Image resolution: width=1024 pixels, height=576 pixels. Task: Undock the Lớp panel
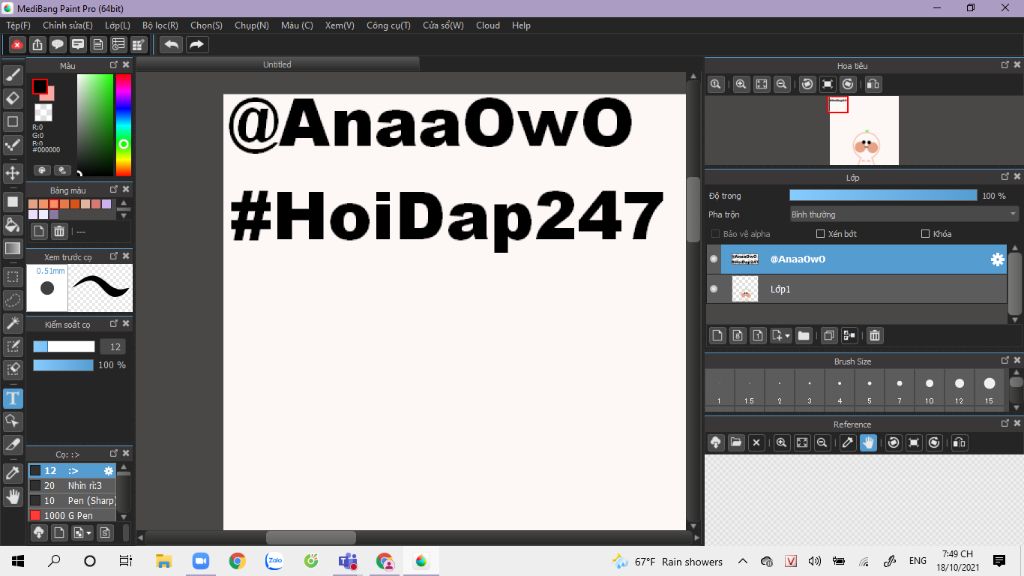click(x=1004, y=177)
